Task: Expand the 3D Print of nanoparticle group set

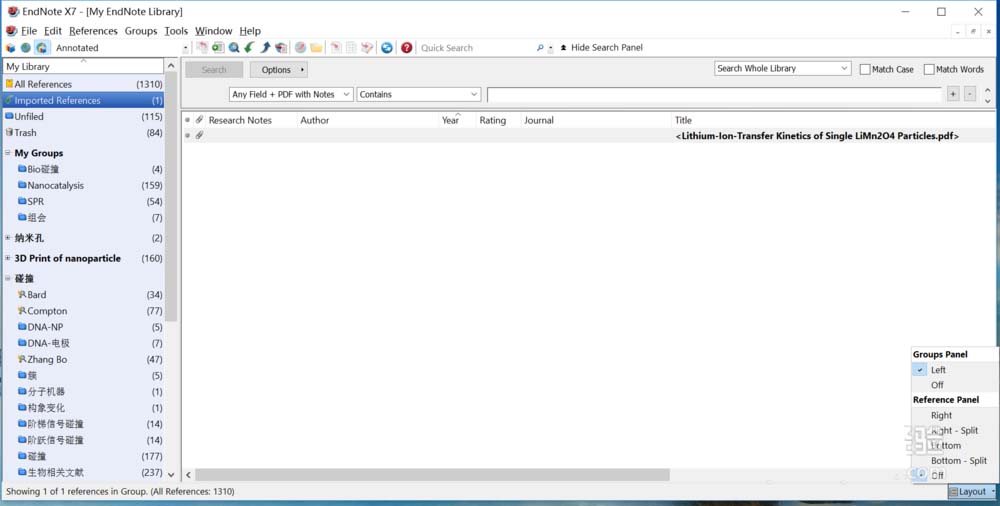Action: 8,258
